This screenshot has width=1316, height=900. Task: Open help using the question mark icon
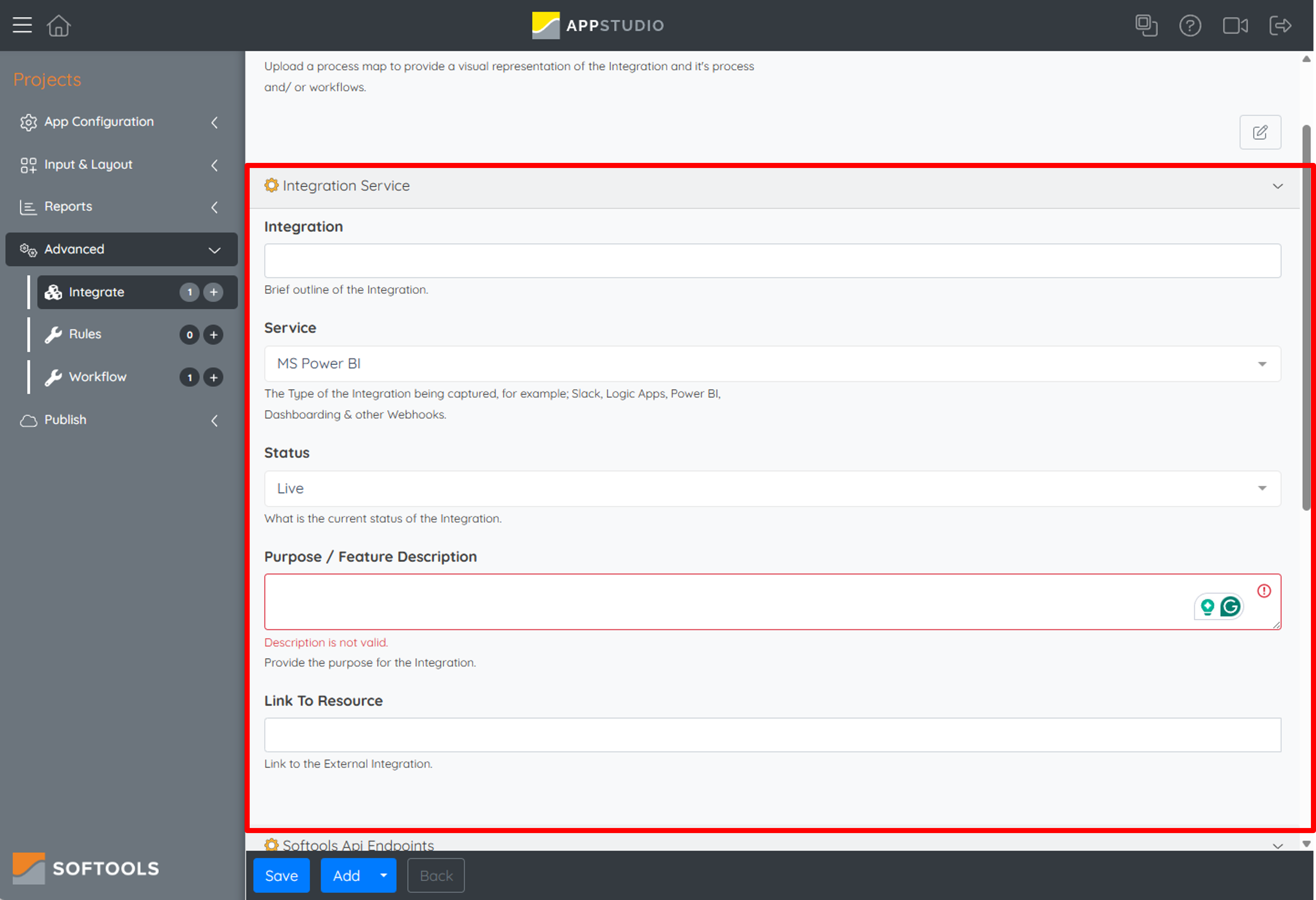(1190, 25)
